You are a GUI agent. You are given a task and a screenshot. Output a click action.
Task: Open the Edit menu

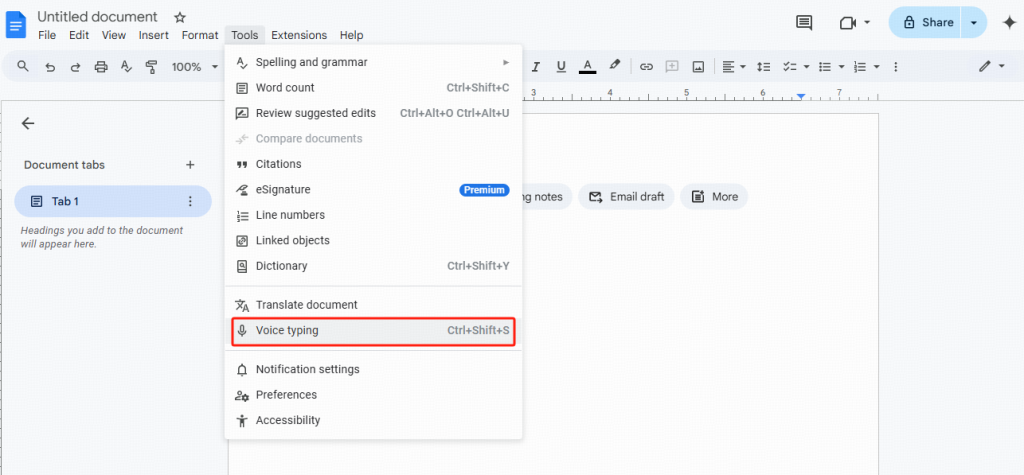pos(79,35)
